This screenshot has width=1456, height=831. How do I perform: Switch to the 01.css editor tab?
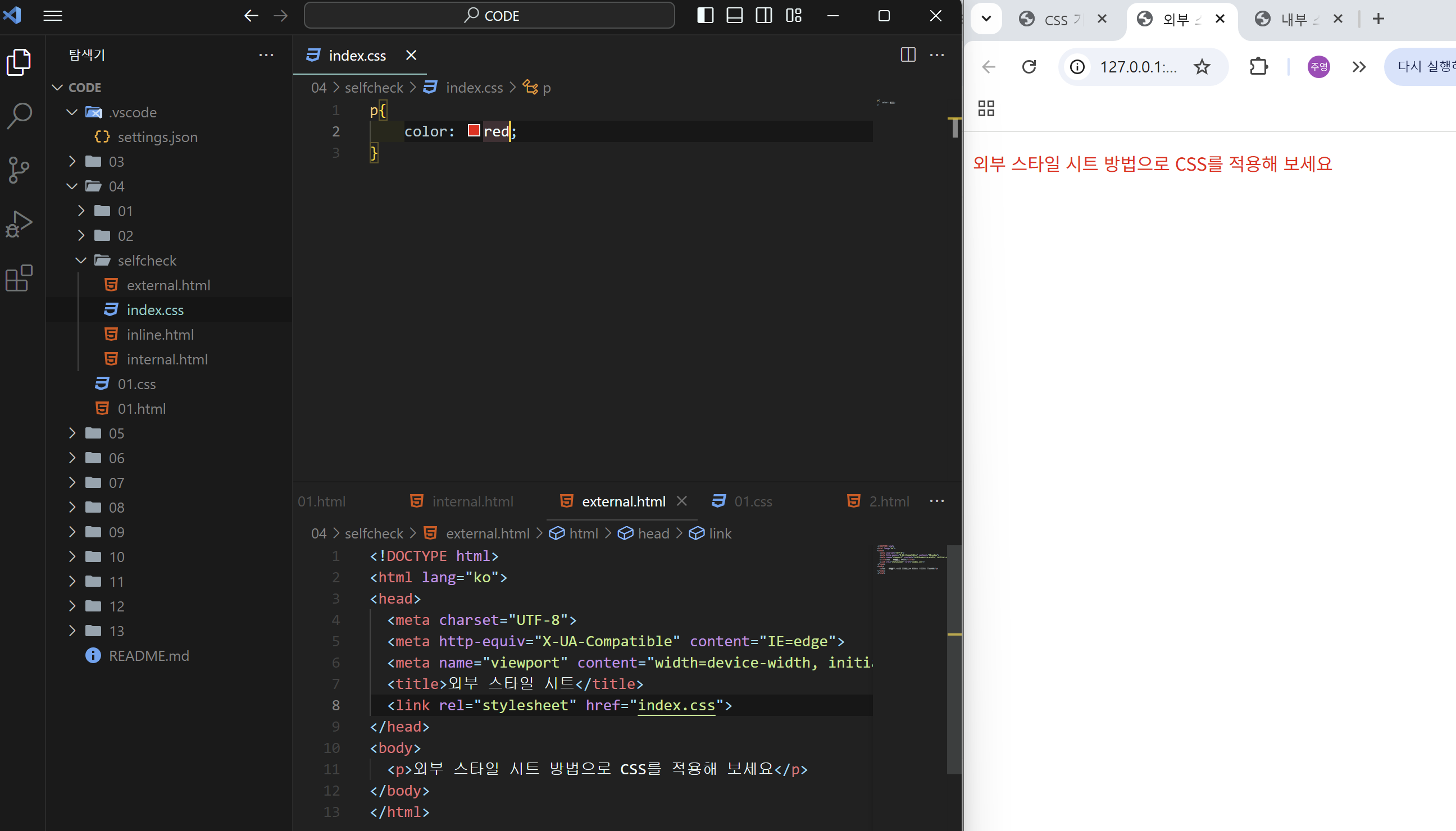[x=753, y=501]
